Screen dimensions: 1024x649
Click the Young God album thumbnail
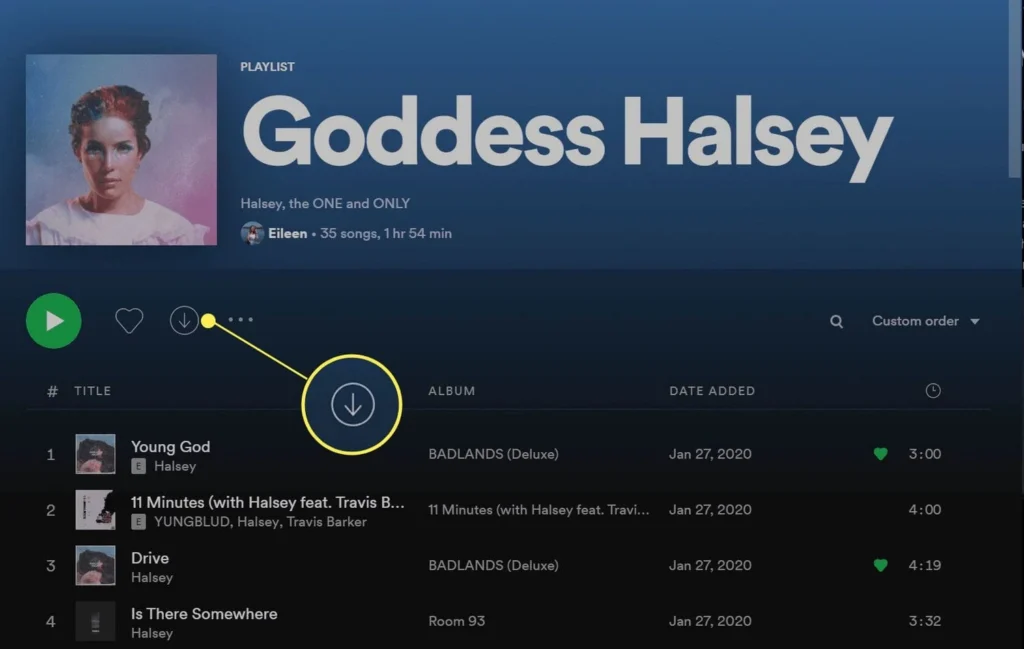[x=95, y=454]
